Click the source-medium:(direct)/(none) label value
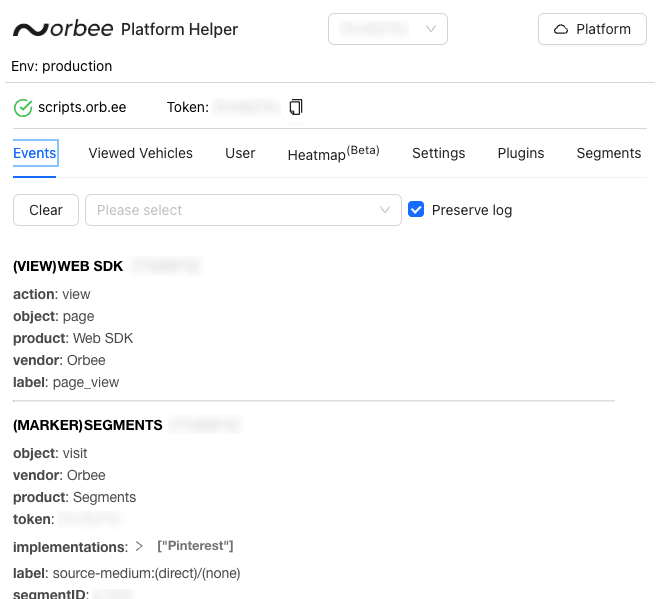 click(146, 573)
